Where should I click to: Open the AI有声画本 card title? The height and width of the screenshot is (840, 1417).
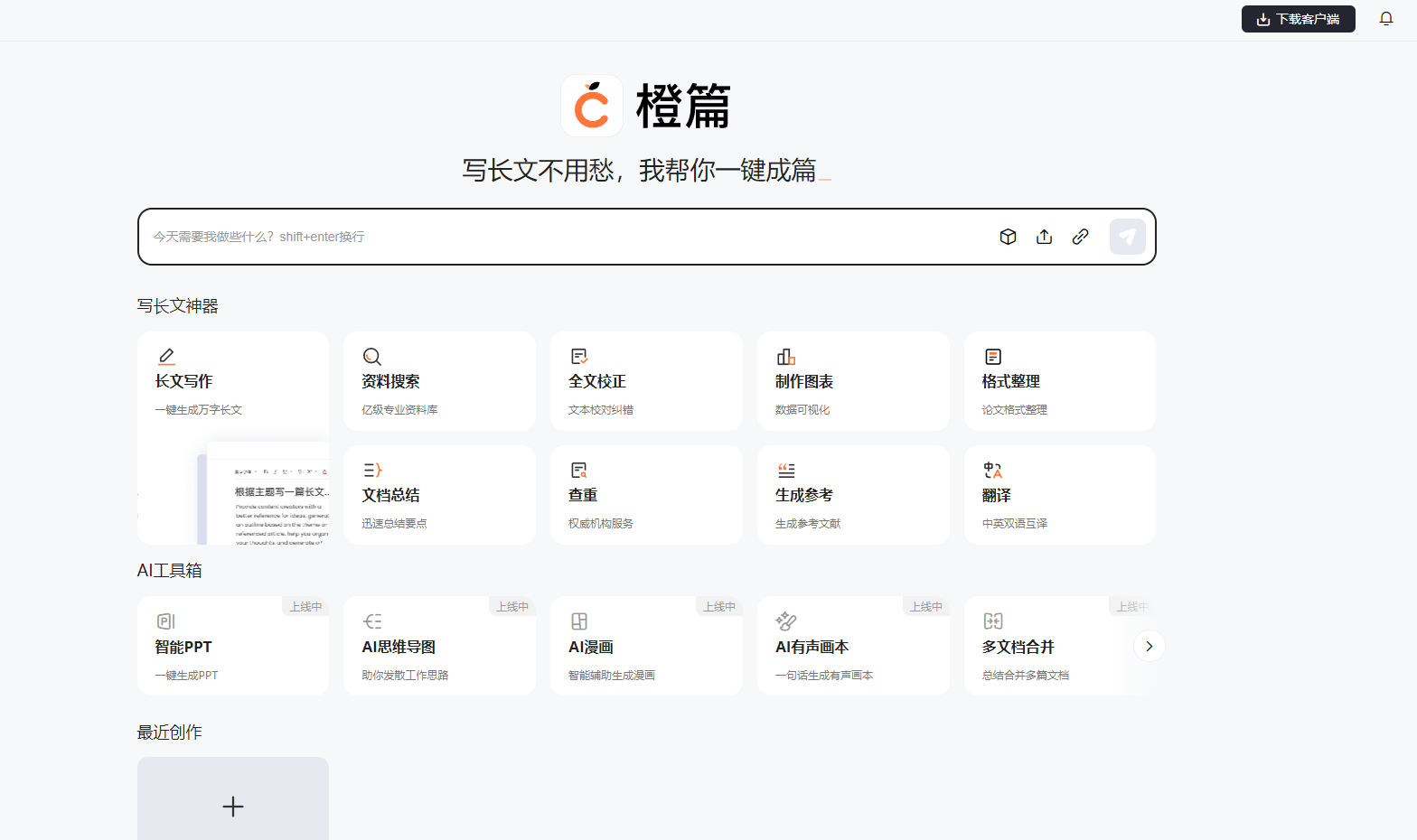[x=812, y=648]
